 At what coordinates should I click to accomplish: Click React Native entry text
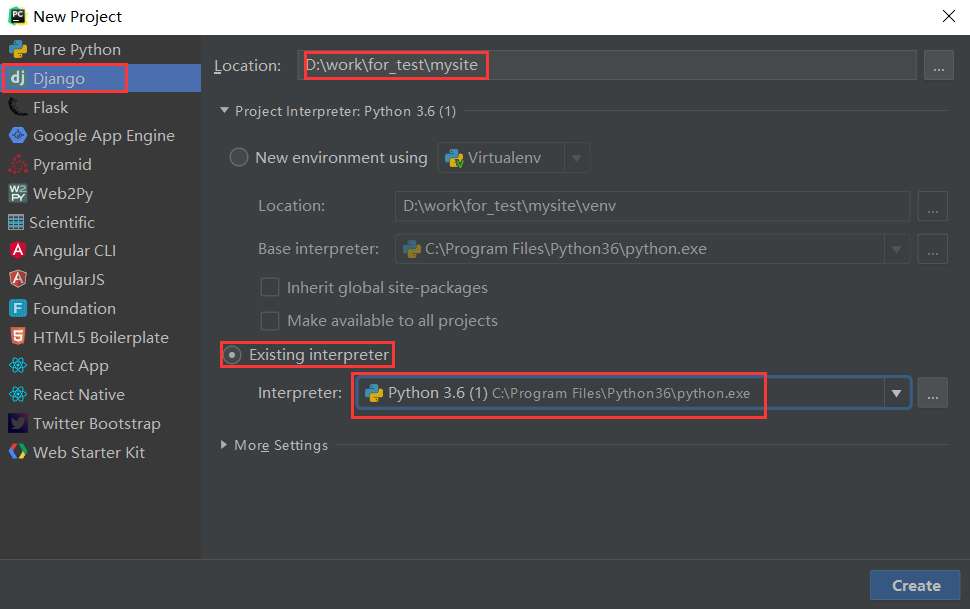[x=79, y=394]
